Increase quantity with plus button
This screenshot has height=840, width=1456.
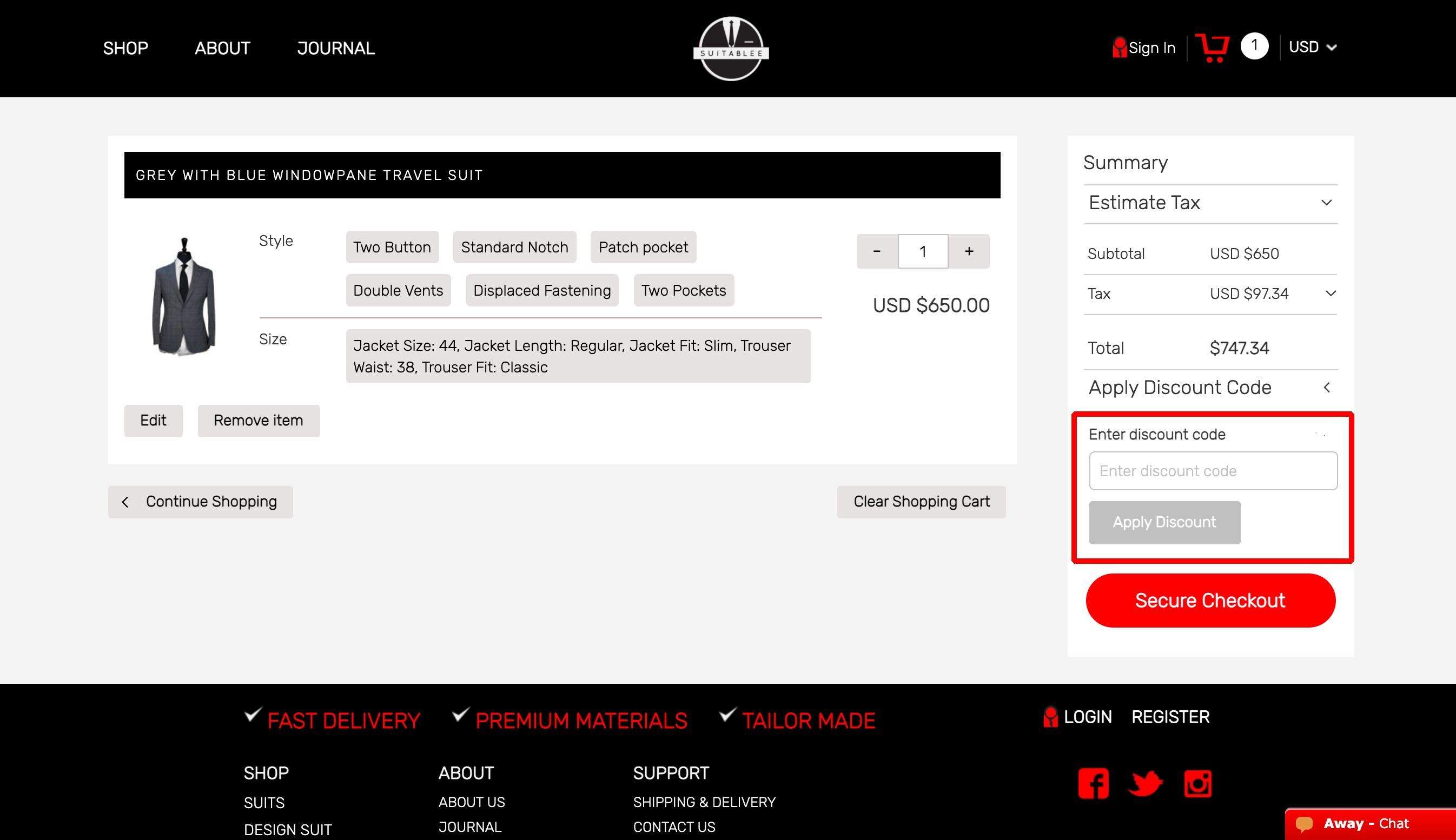(969, 251)
